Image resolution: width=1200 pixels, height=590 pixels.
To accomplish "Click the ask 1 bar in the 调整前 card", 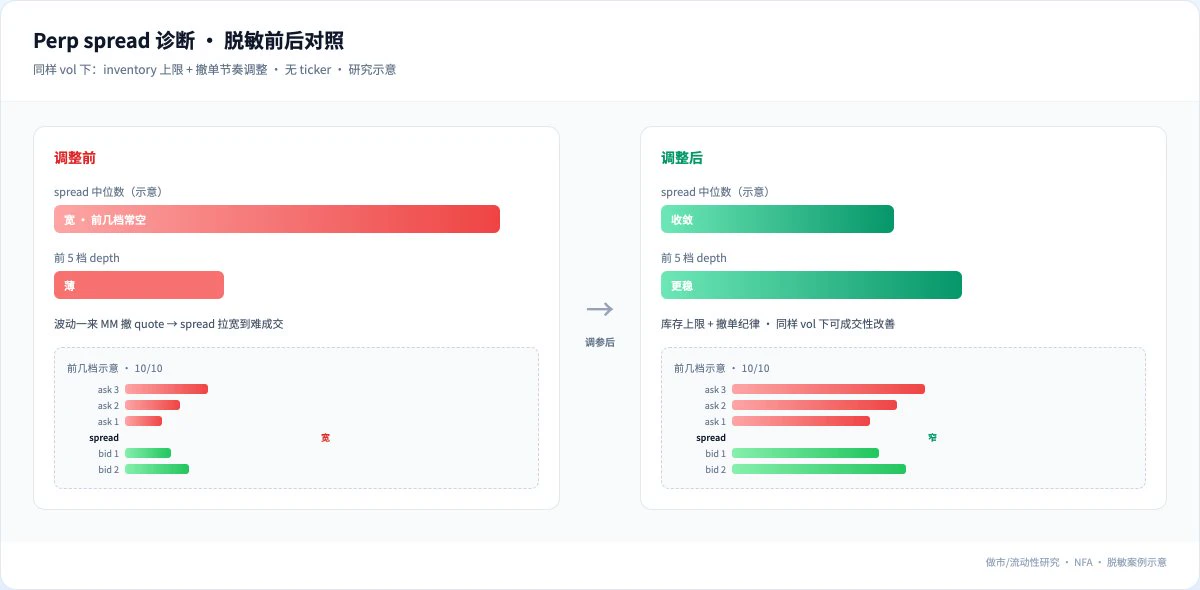I will 143,421.
